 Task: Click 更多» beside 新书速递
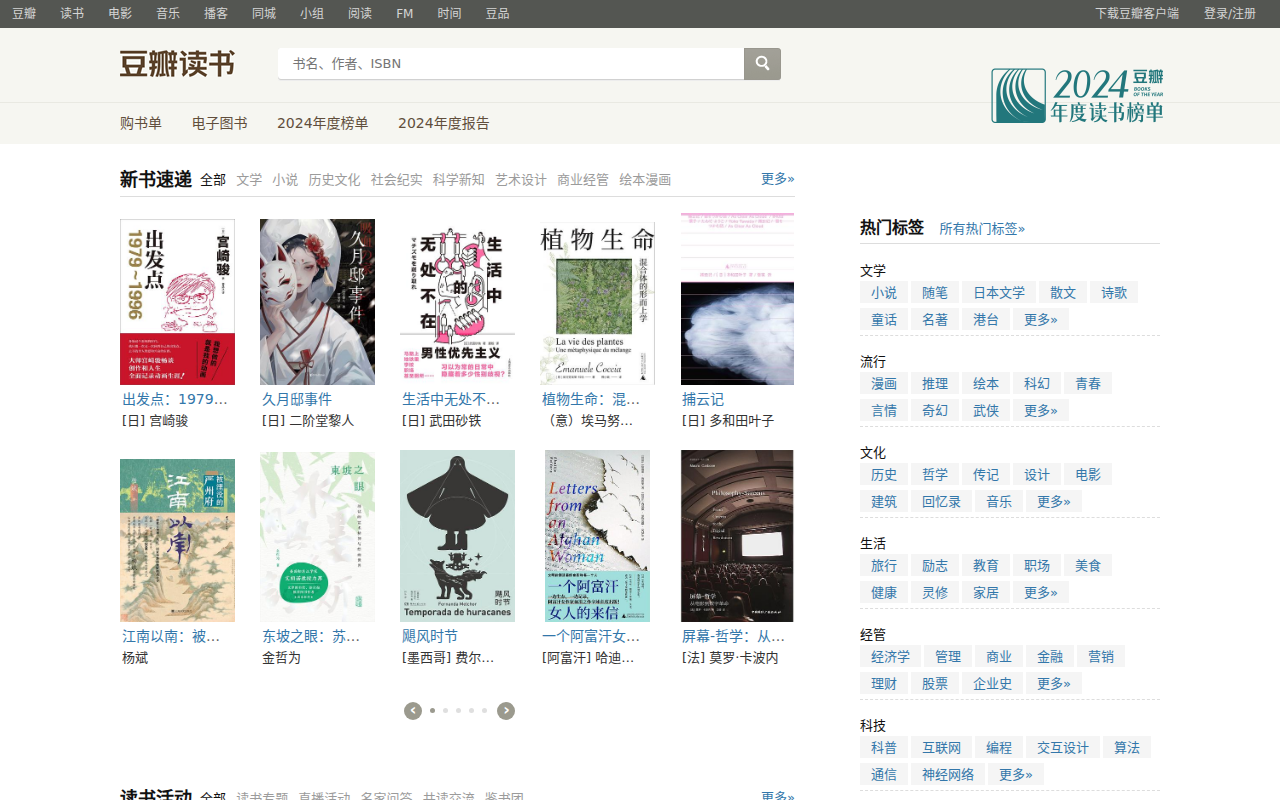778,178
